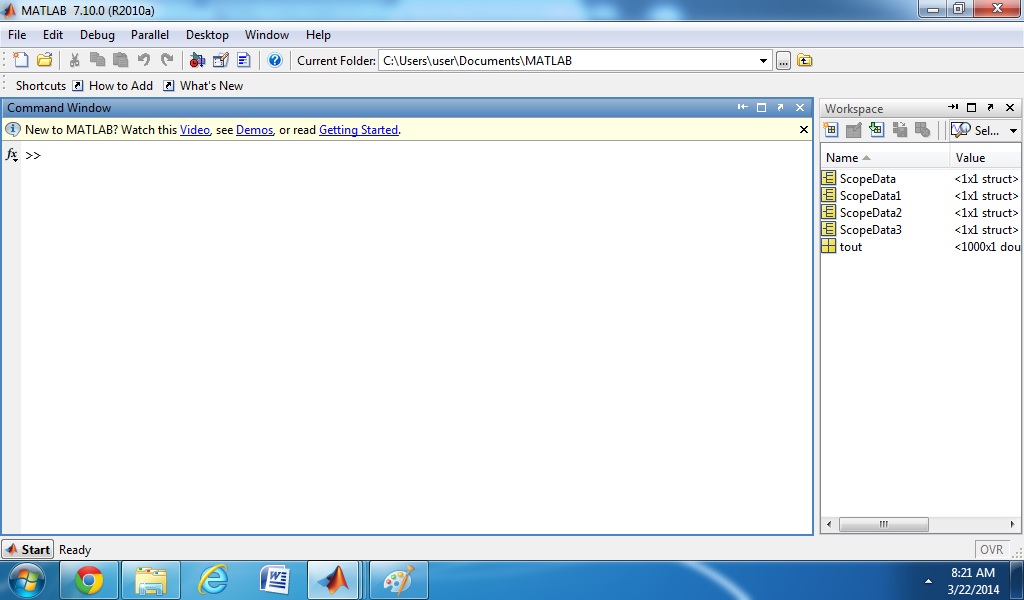Open the Edit menu
1024x600 pixels.
tap(53, 35)
